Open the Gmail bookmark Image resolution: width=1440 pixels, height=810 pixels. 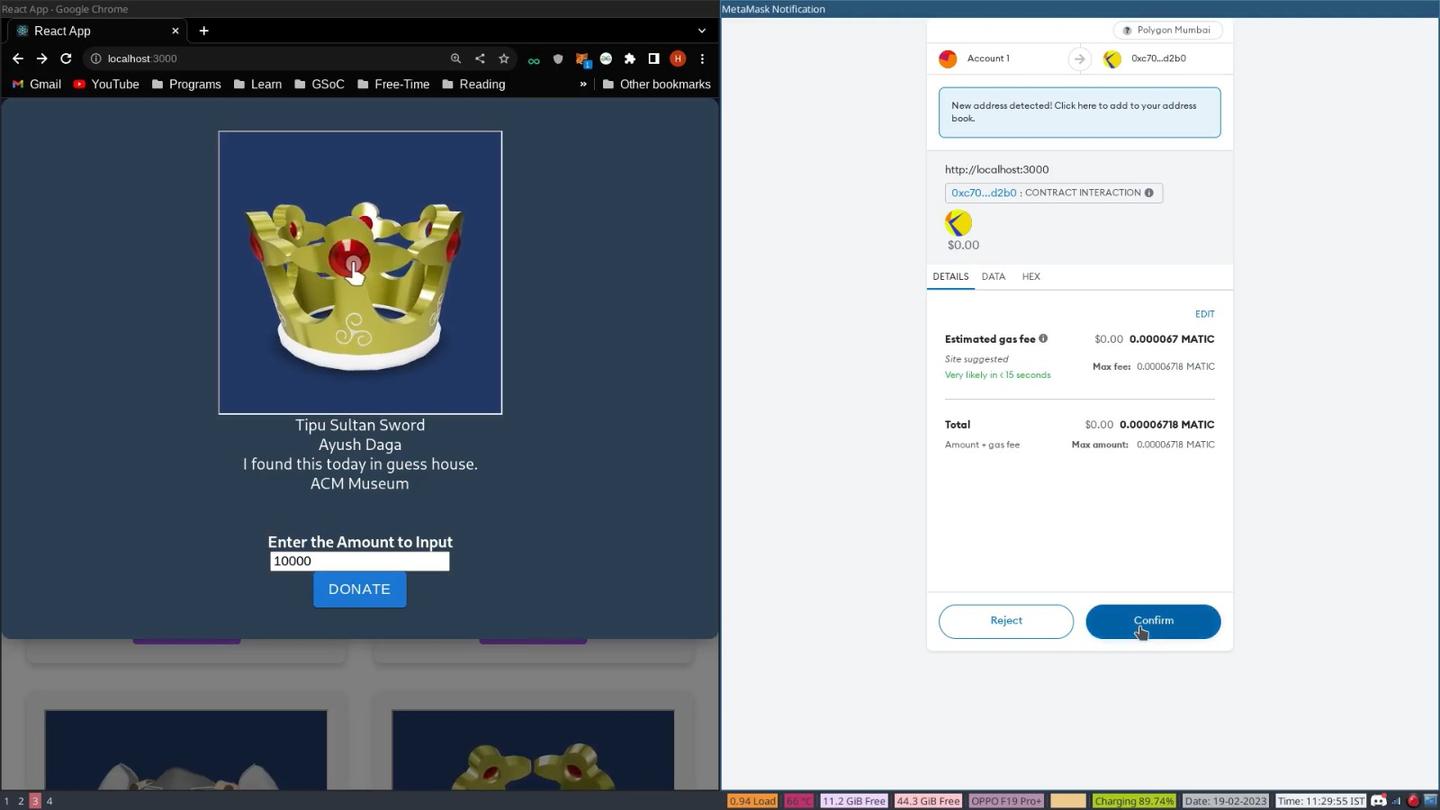pos(37,84)
